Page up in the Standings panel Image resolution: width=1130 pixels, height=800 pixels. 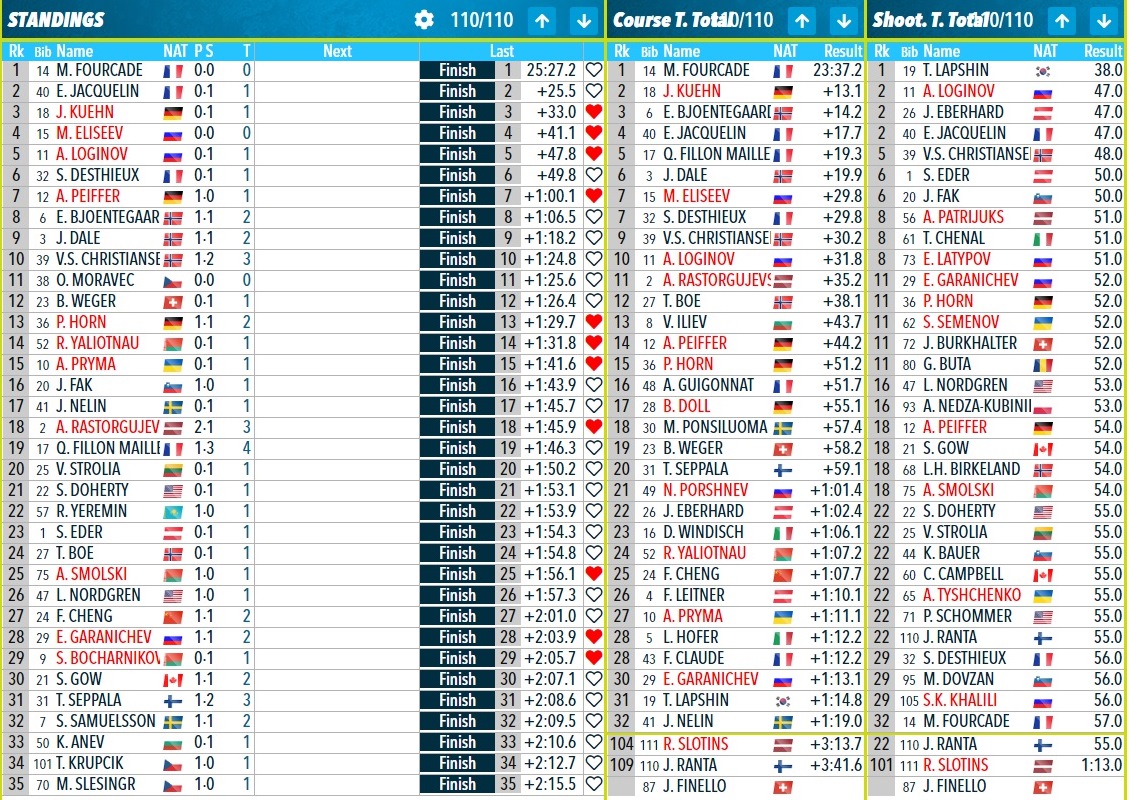(x=543, y=20)
